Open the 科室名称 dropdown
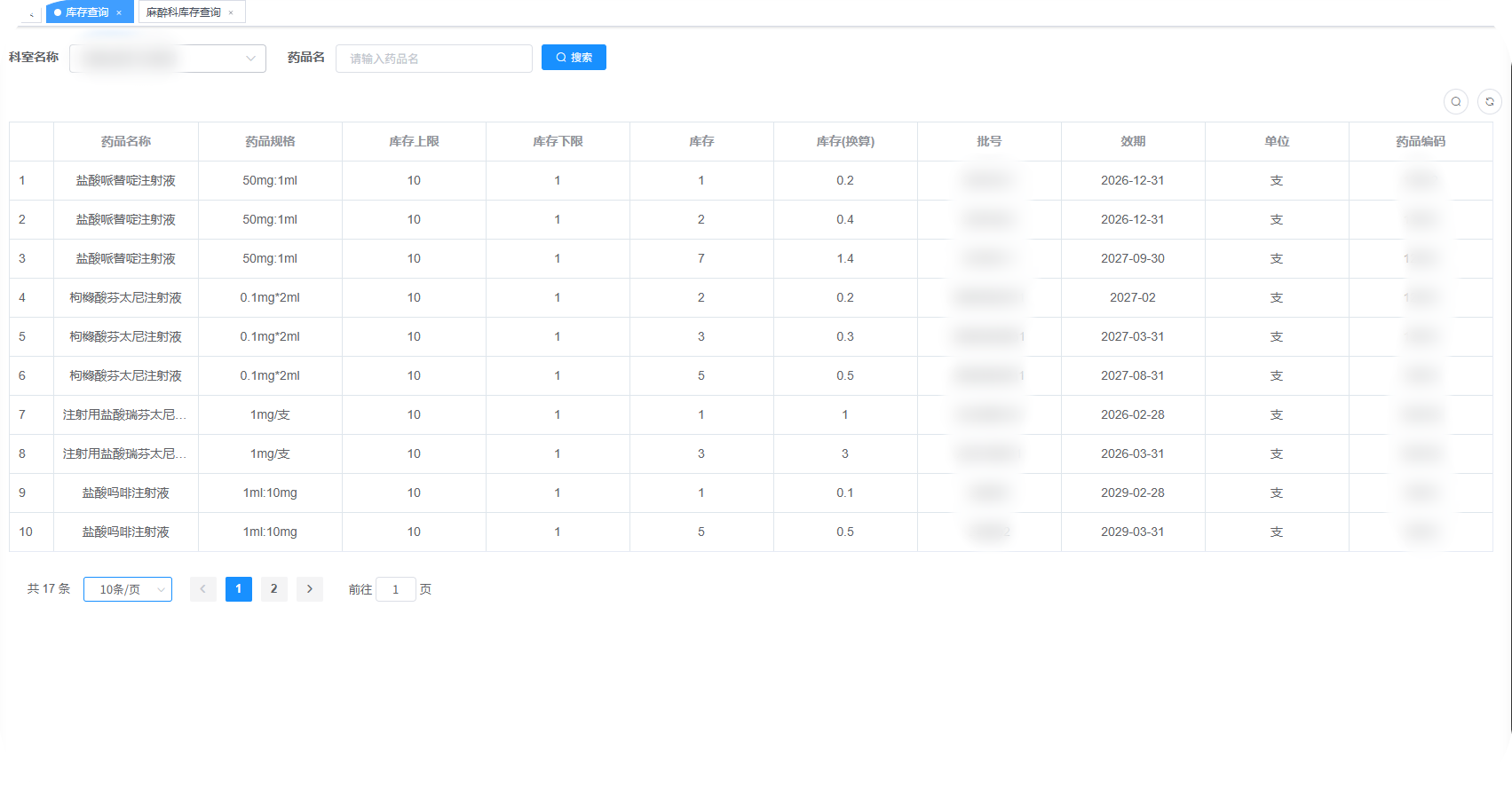Viewport: 1512px width, 796px height. click(x=168, y=59)
